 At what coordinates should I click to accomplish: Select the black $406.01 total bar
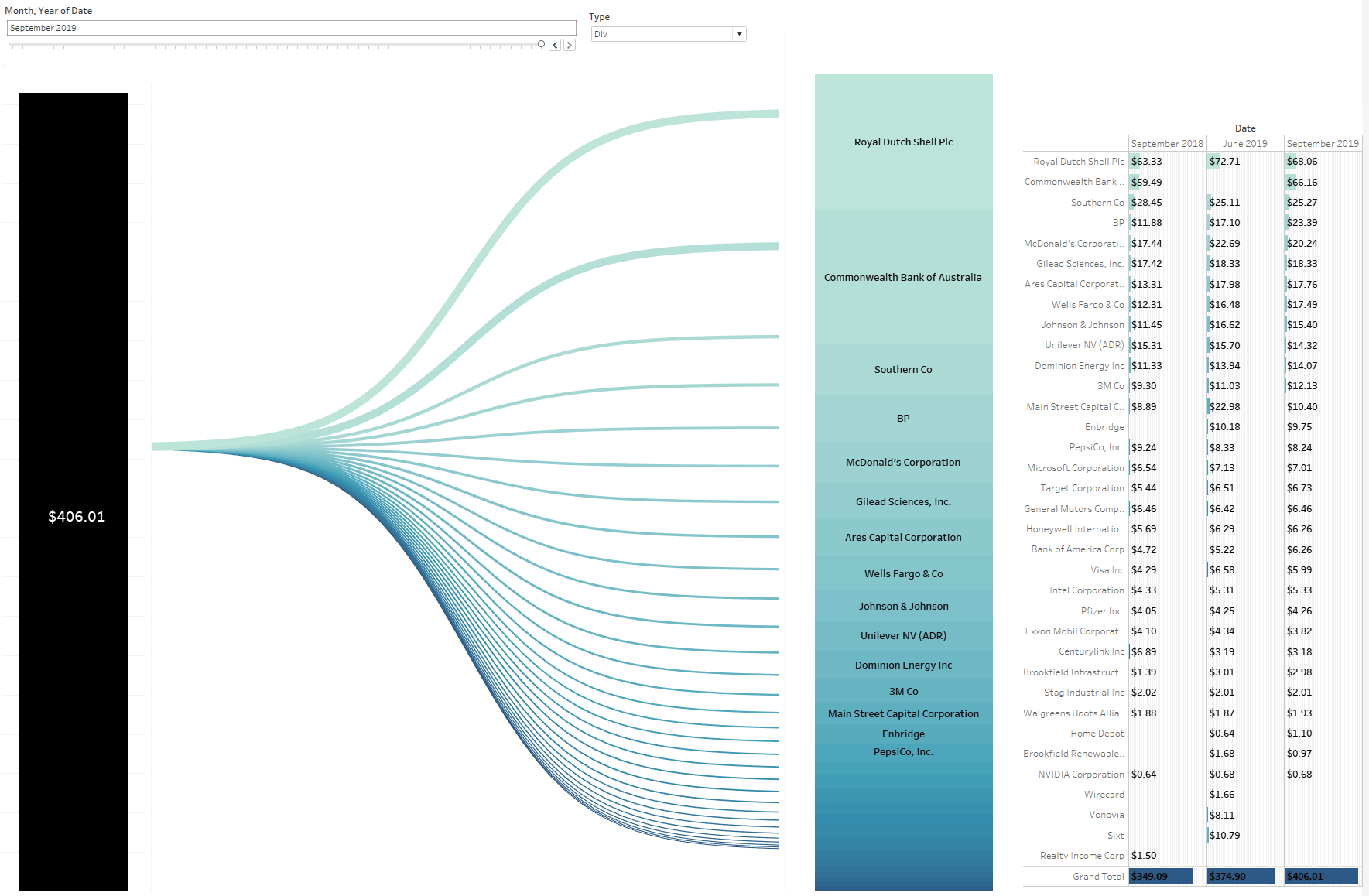tap(74, 492)
